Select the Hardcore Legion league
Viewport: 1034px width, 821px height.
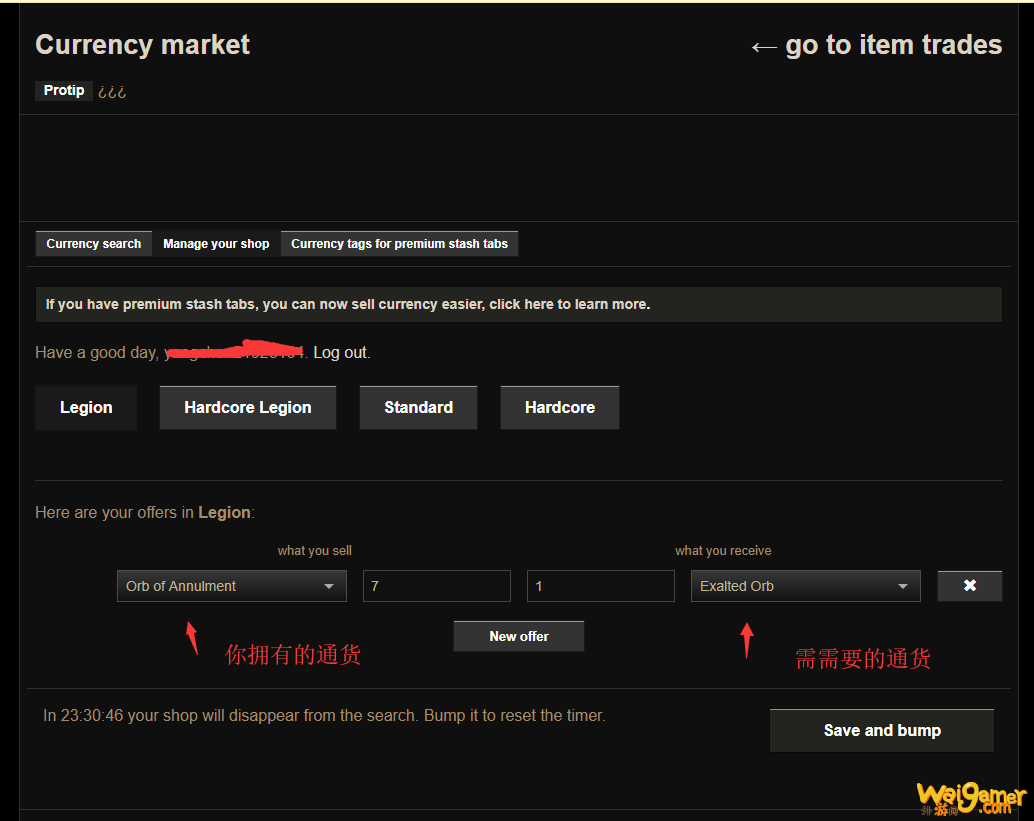(x=248, y=408)
